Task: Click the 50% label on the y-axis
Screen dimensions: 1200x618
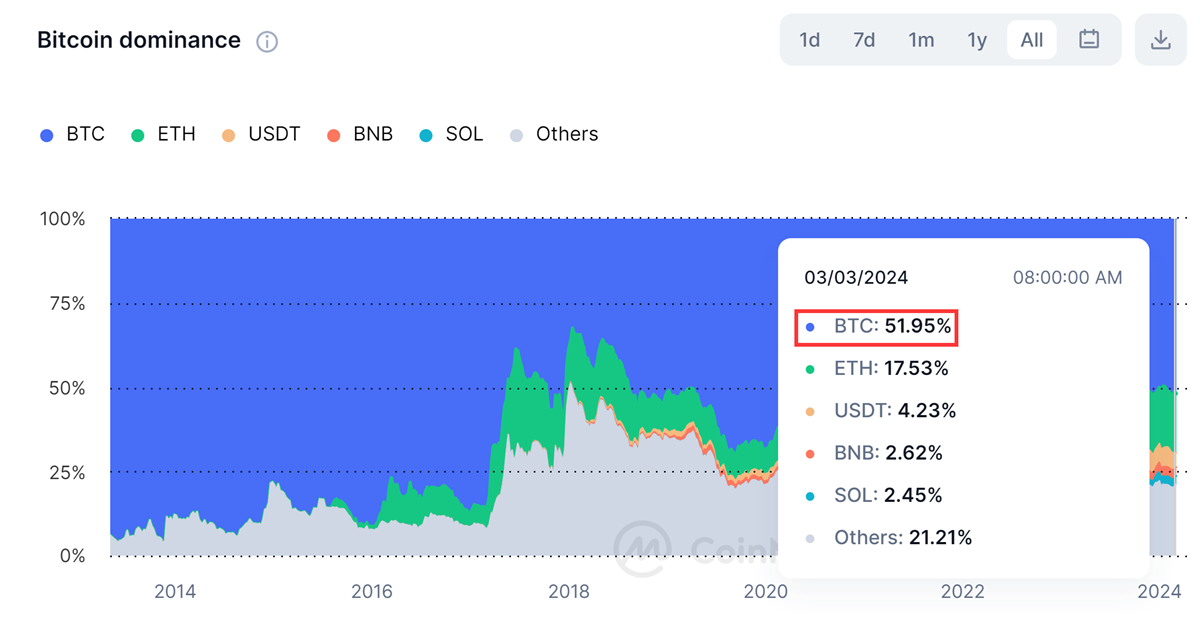Action: click(63, 388)
